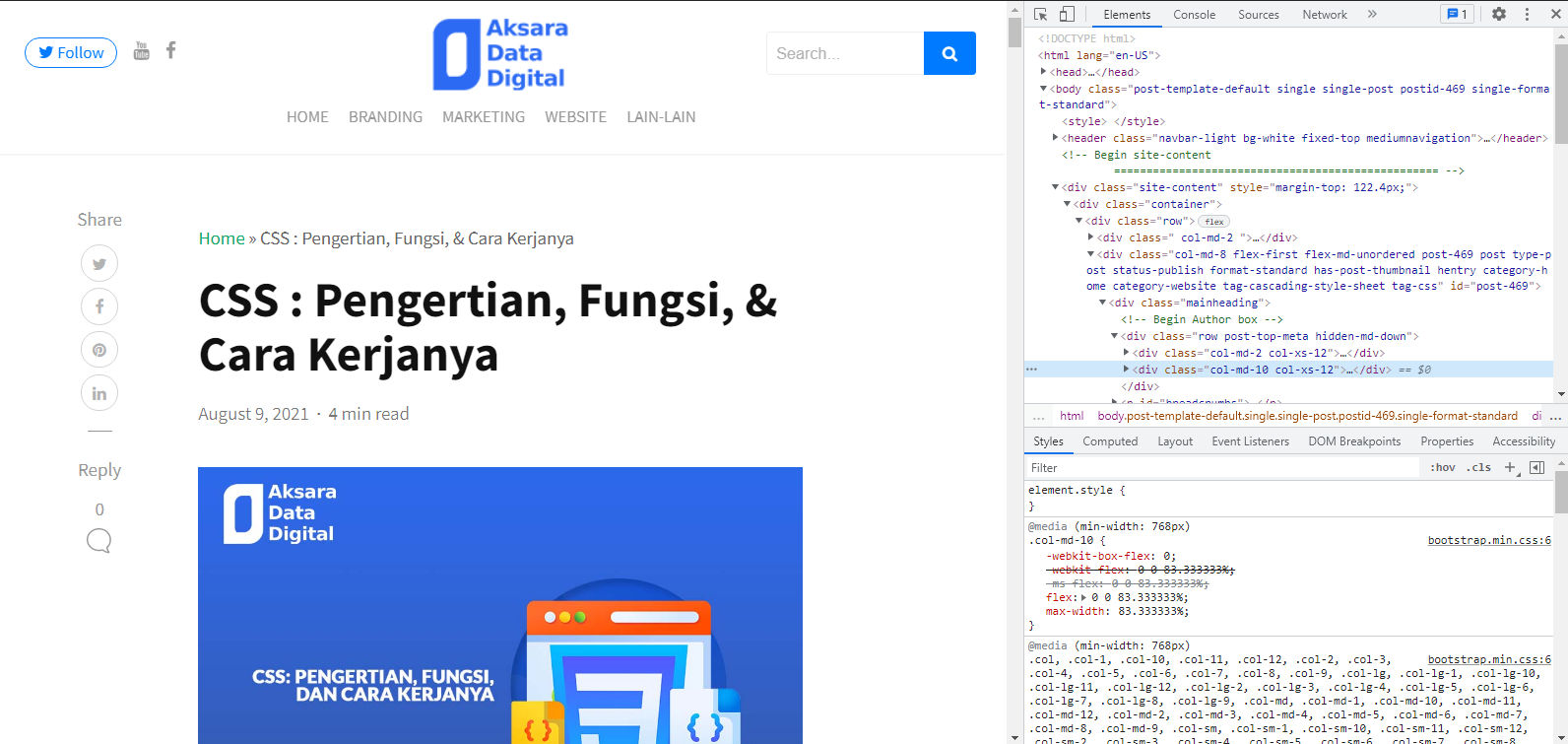
Task: Open the DevTools three-dot customize menu
Action: click(x=1528, y=14)
